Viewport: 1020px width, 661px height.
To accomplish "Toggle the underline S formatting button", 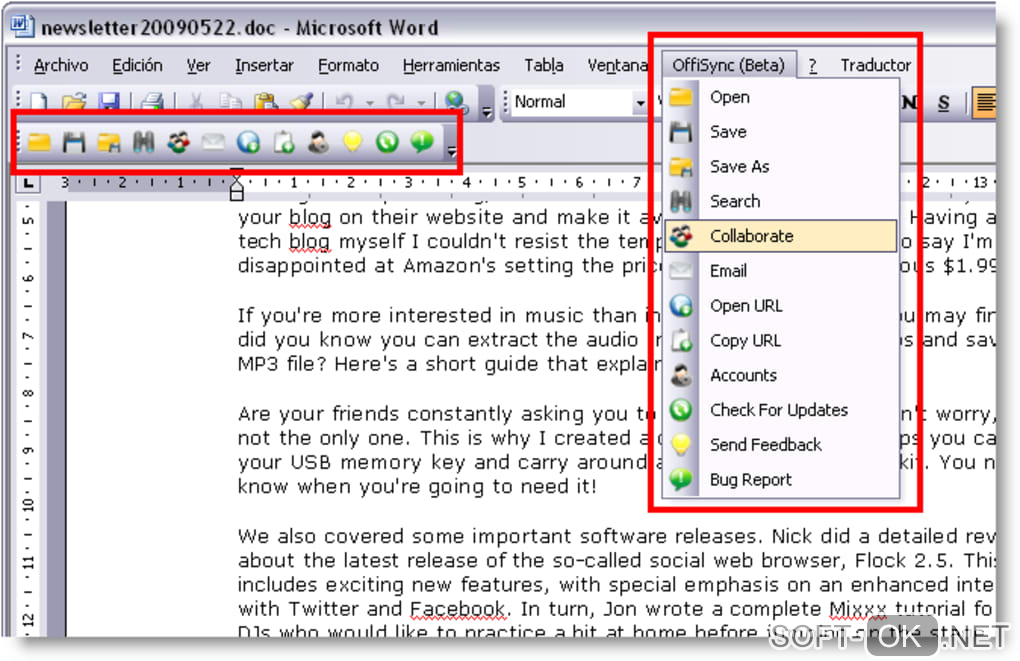I will (943, 103).
